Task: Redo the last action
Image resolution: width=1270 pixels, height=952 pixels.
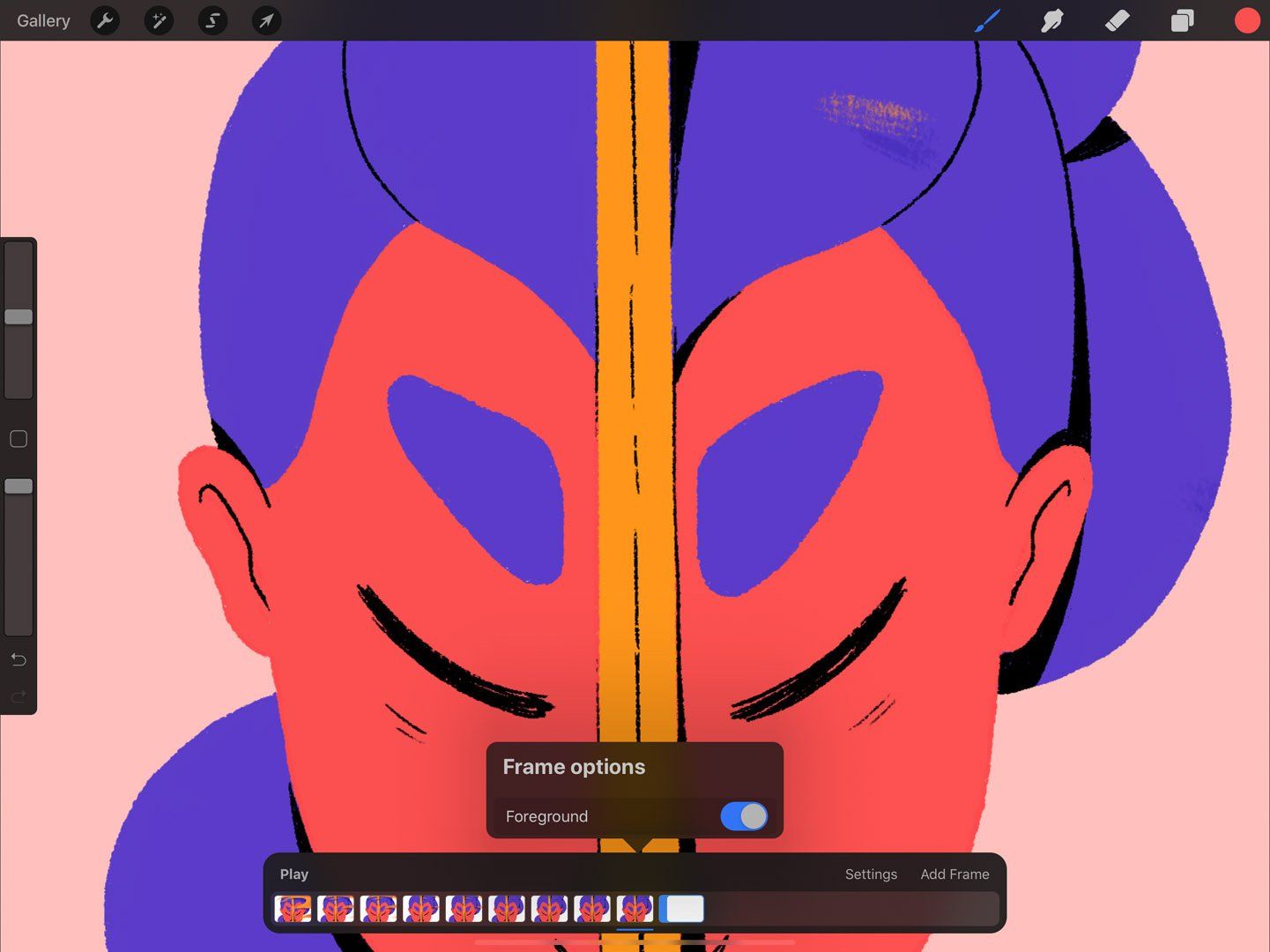Action: [x=18, y=696]
